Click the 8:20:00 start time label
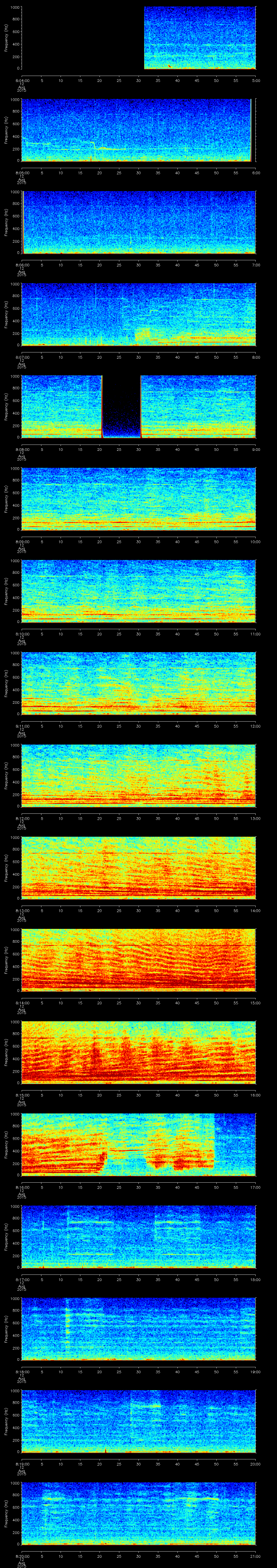Viewport: 277px width, 1568px height. (x=22, y=1556)
